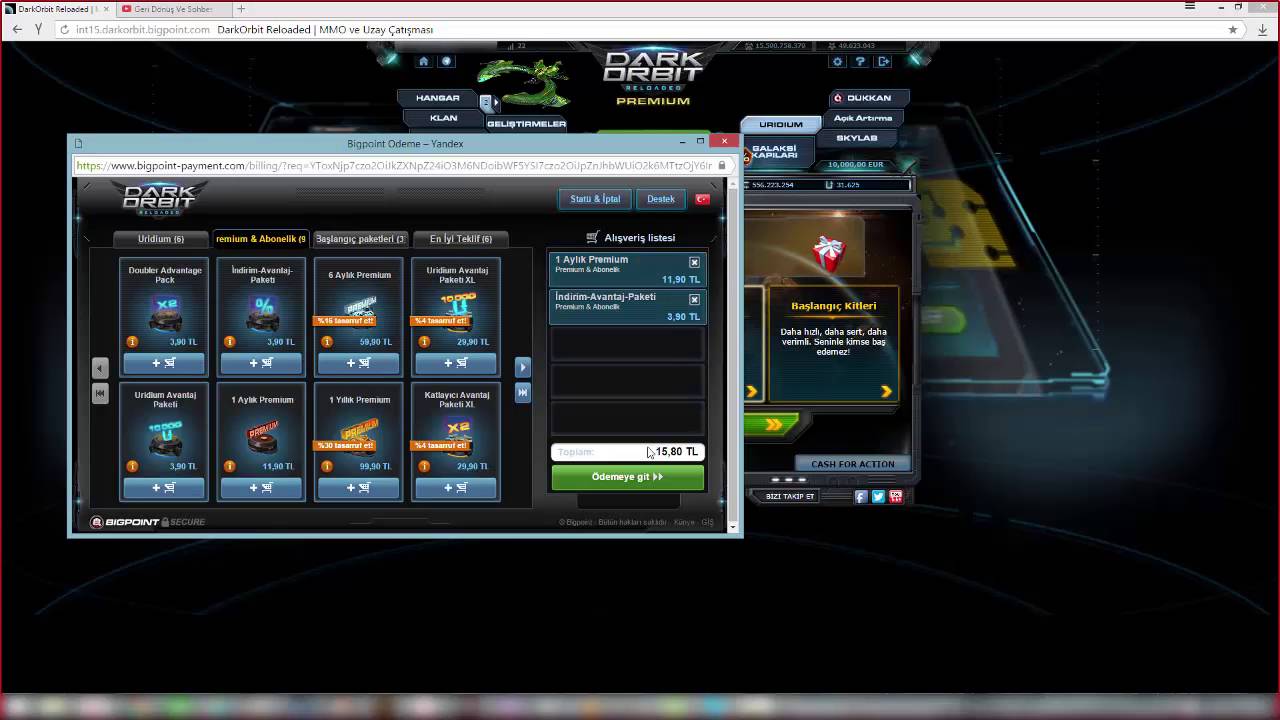Viewport: 1280px width, 720px height.
Task: Show info for Uridium Avantaj Paketi
Action: point(132,466)
